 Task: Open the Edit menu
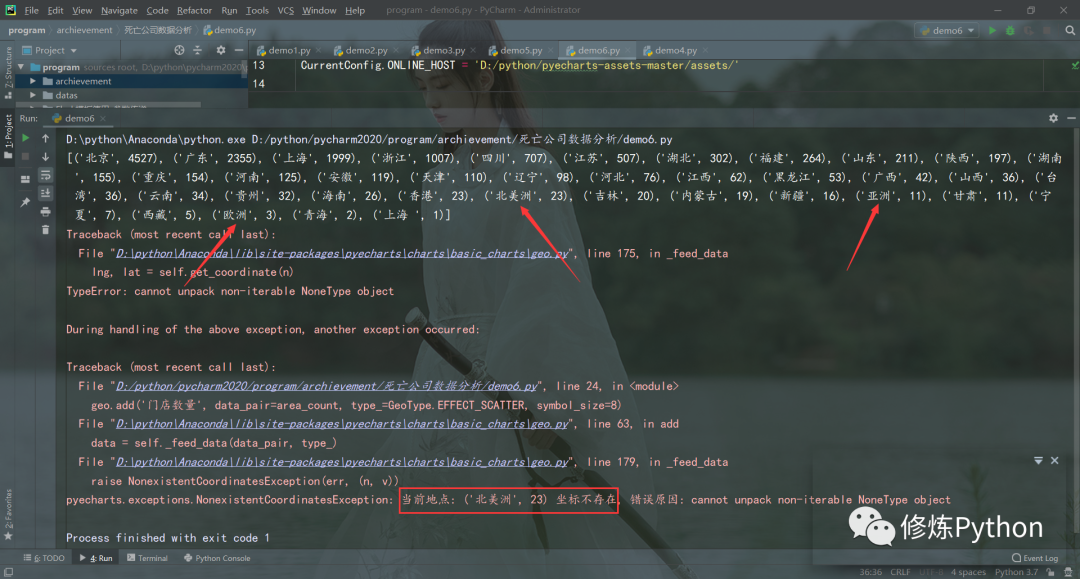click(x=56, y=10)
